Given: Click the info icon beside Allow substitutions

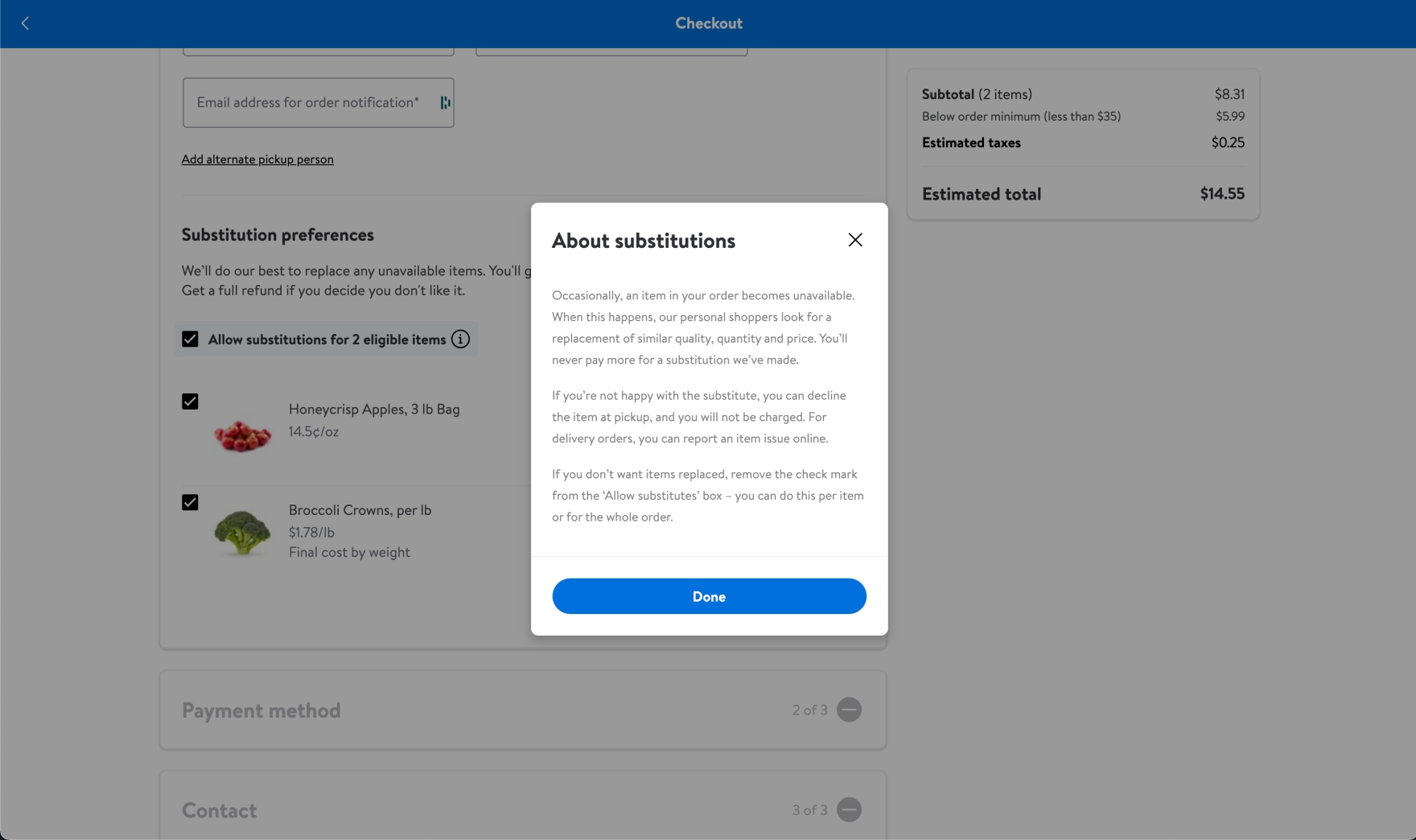Looking at the screenshot, I should [460, 340].
